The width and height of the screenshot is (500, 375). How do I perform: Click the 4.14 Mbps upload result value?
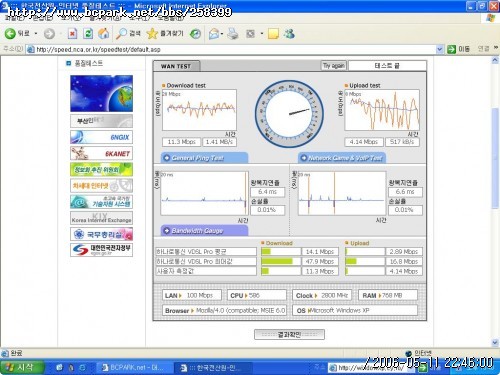click(364, 142)
